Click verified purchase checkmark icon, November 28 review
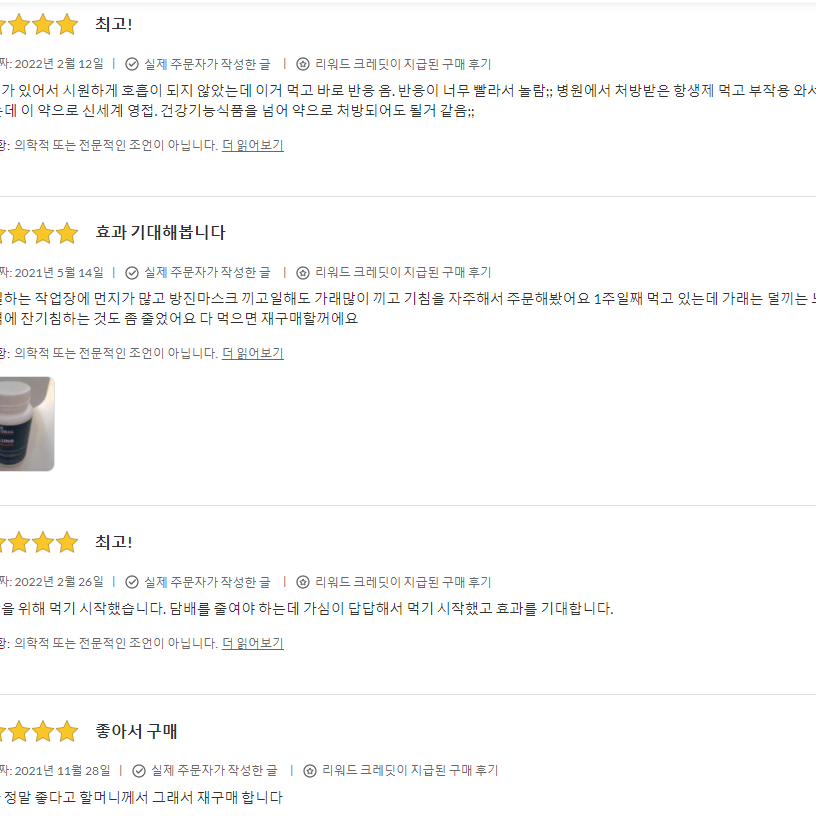 click(139, 771)
